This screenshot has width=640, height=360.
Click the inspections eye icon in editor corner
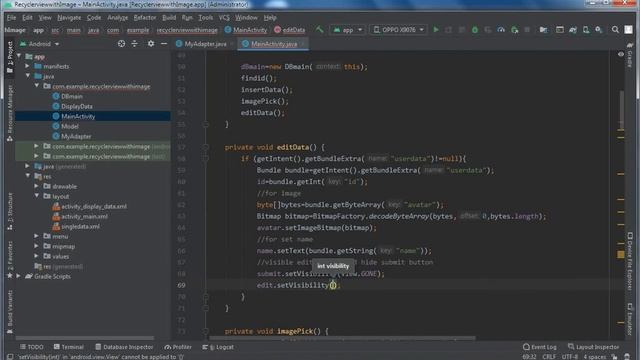tap(621, 54)
